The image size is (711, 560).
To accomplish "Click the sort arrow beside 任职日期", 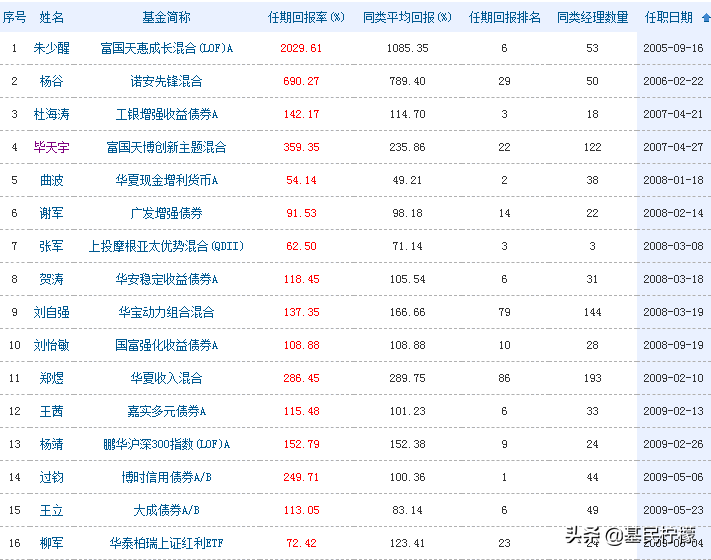I will pyautogui.click(x=706, y=18).
